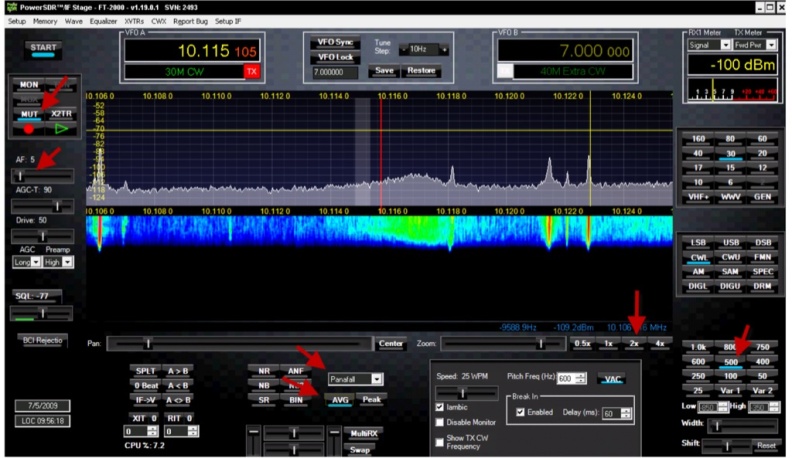Set zoom to 1x

coord(608,343)
